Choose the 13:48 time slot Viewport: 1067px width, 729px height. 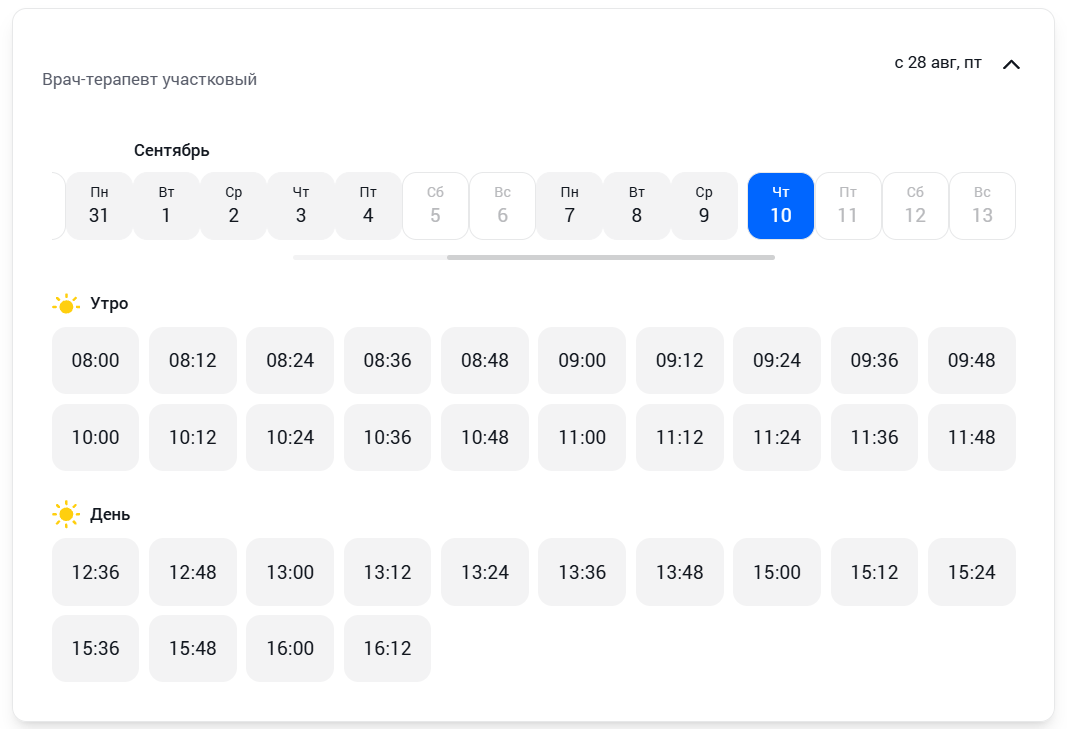[x=680, y=572]
